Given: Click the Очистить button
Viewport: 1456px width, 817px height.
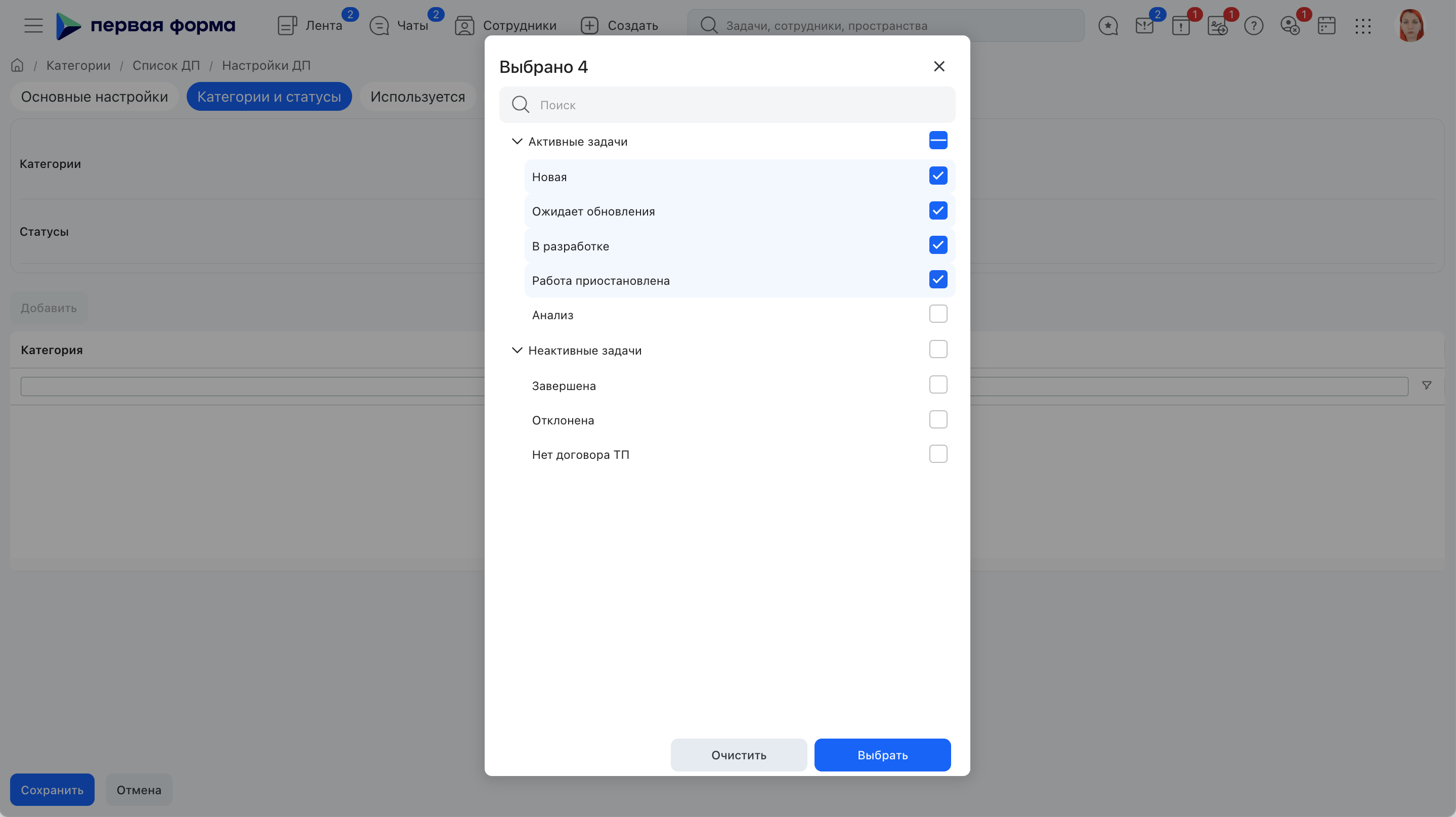Looking at the screenshot, I should tap(739, 755).
